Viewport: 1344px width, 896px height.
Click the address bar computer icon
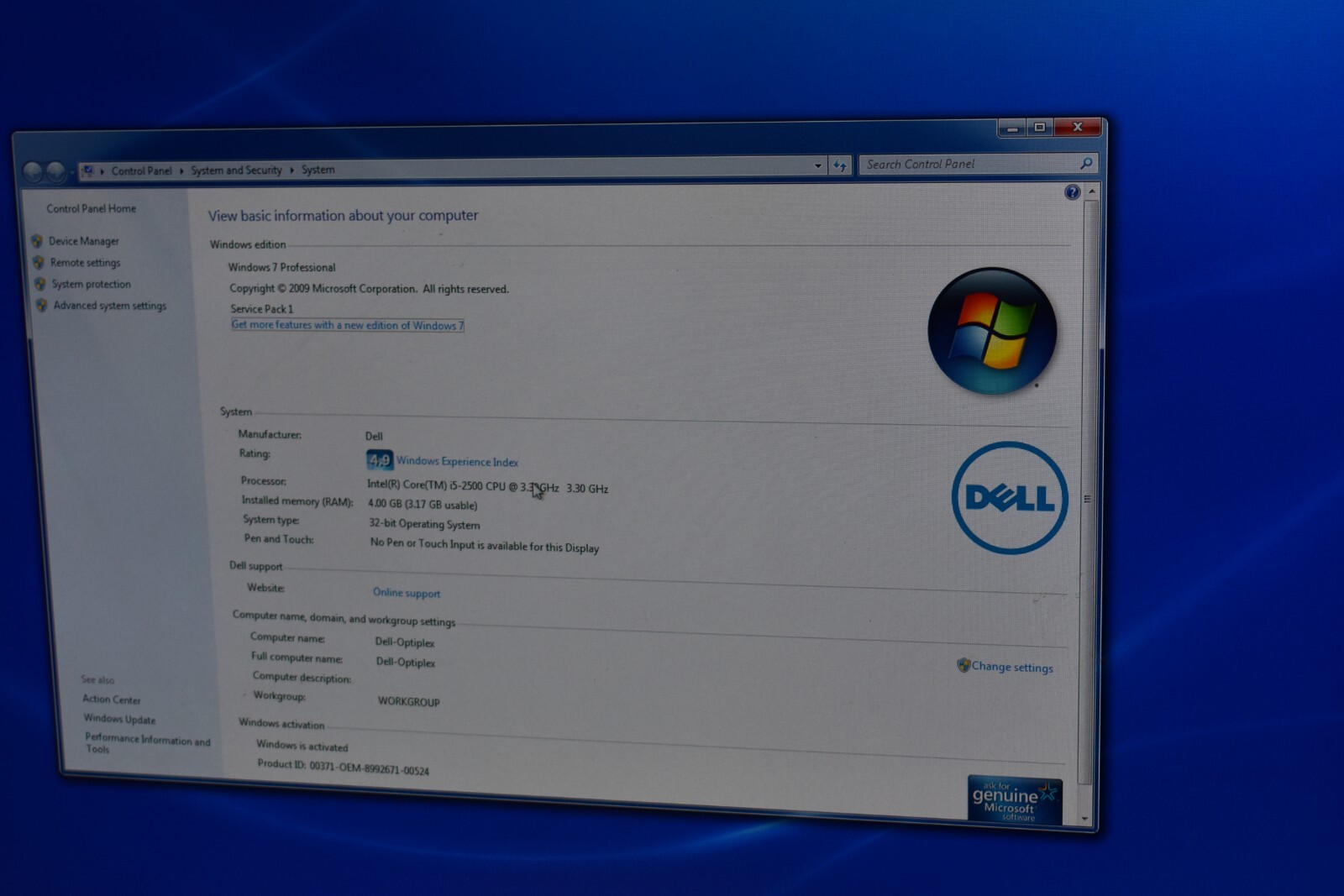87,171
